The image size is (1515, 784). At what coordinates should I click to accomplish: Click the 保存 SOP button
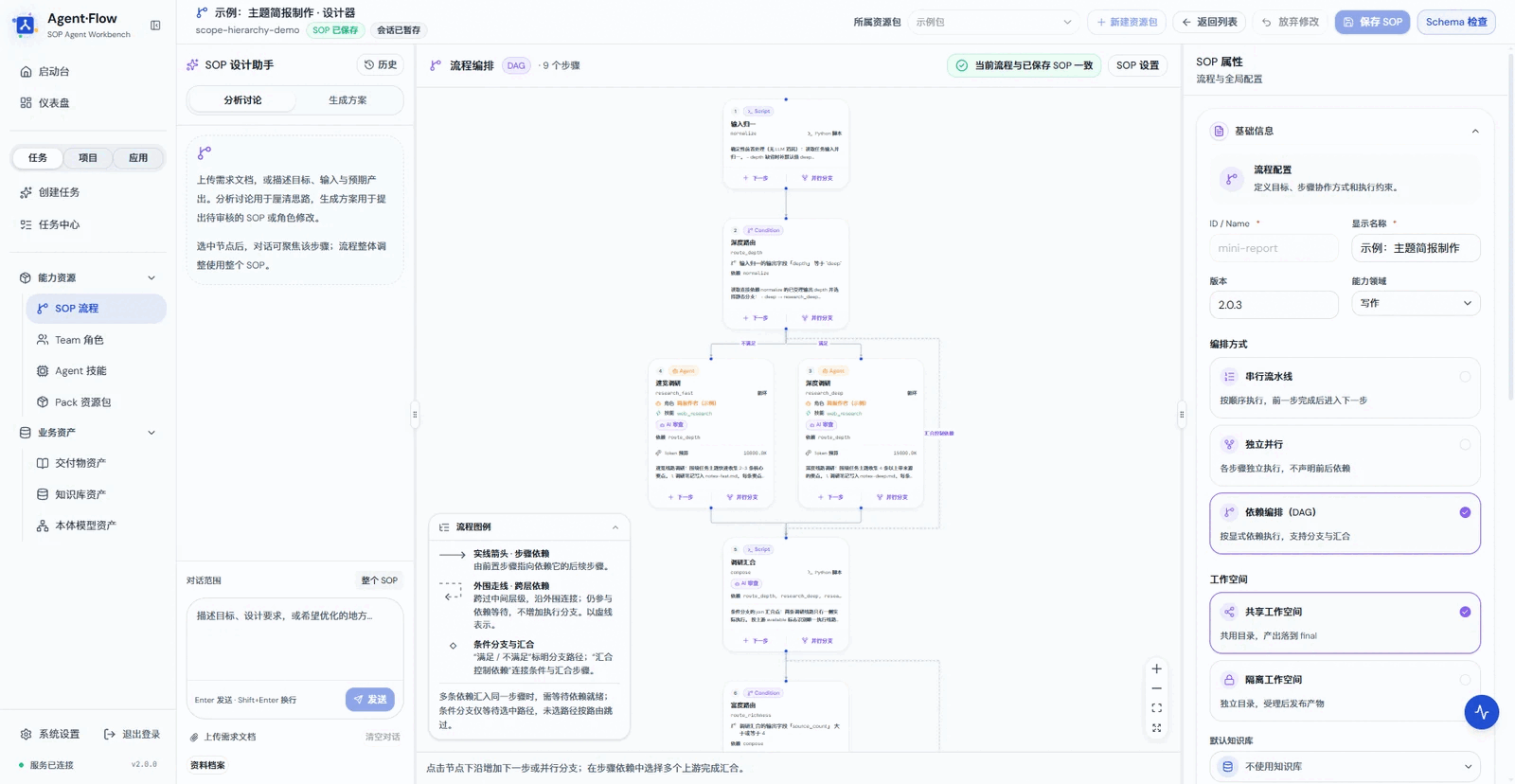click(x=1372, y=22)
